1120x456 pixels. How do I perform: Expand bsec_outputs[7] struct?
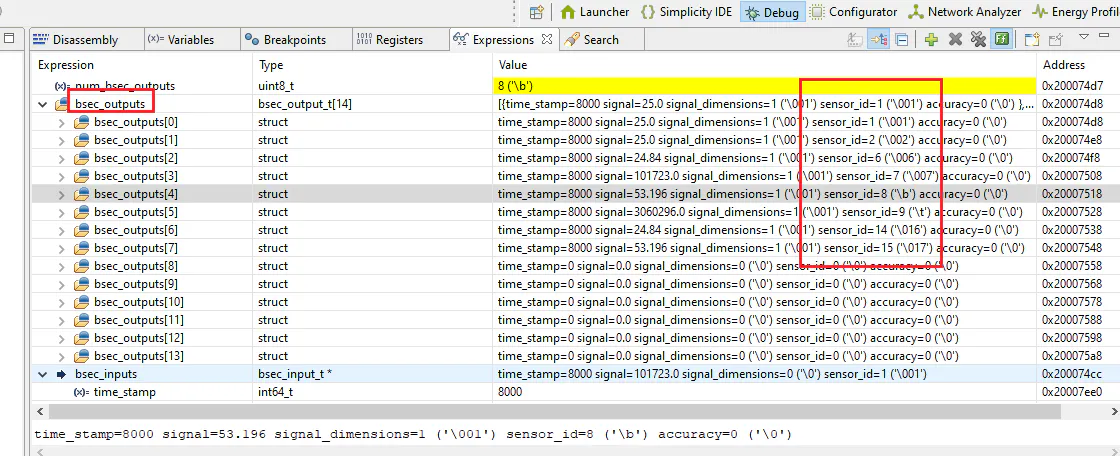(61, 248)
